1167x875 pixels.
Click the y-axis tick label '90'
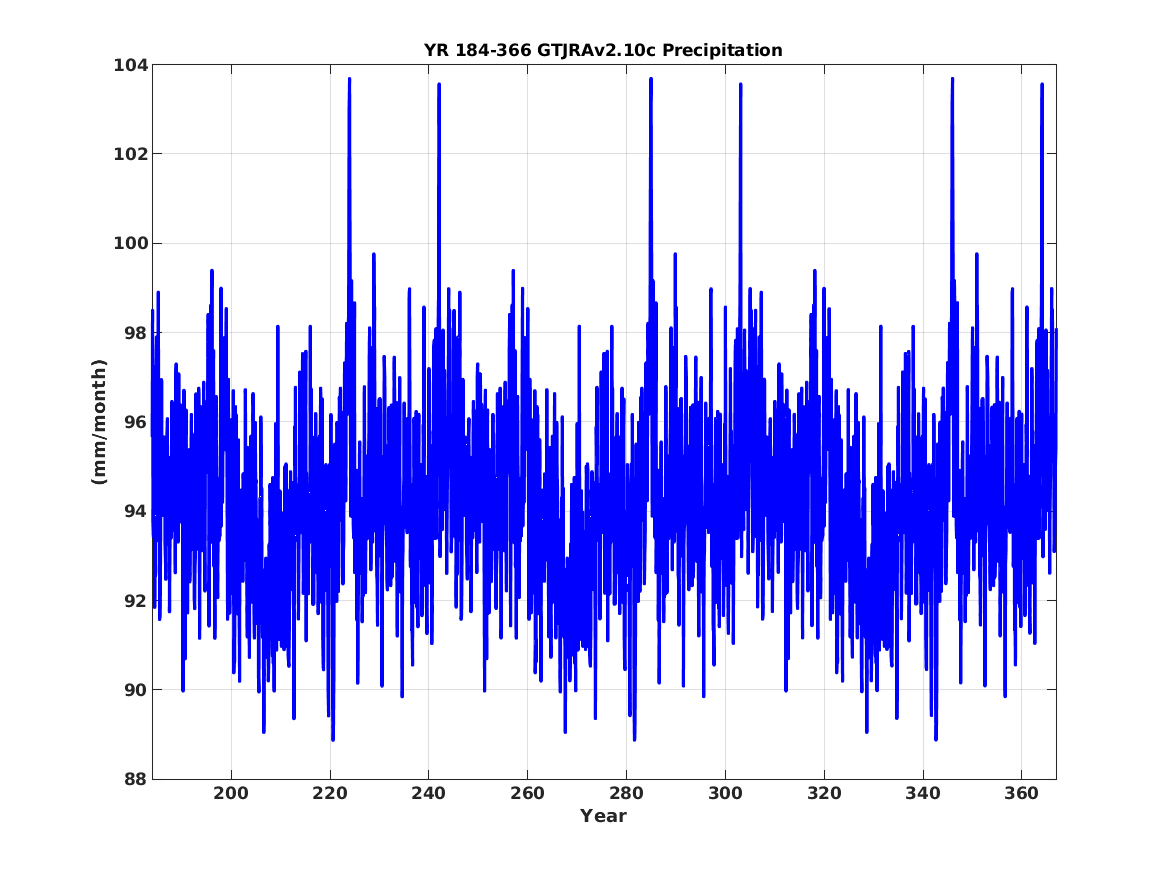pyautogui.click(x=136, y=690)
